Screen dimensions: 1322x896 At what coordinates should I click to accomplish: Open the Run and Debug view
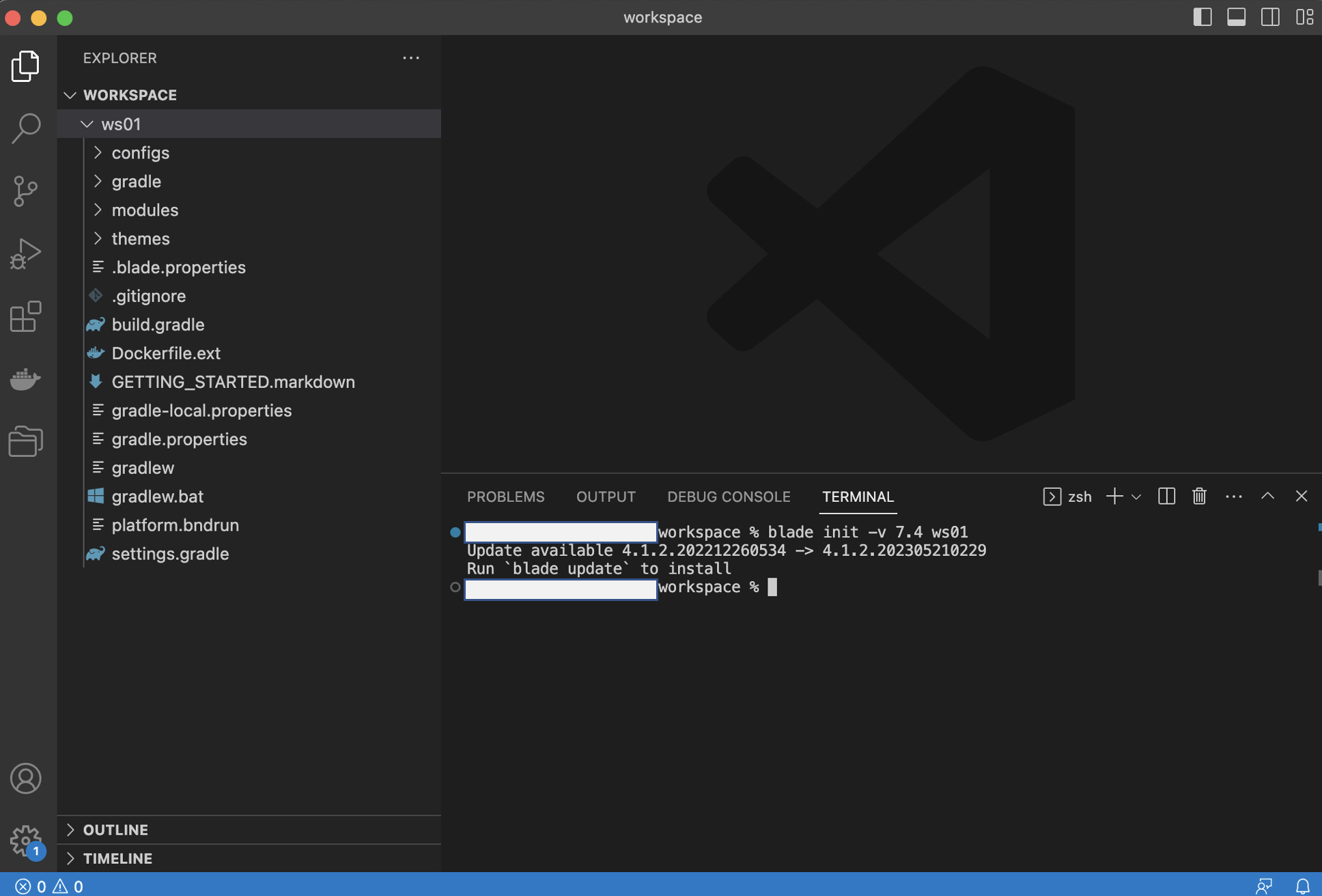tap(25, 253)
